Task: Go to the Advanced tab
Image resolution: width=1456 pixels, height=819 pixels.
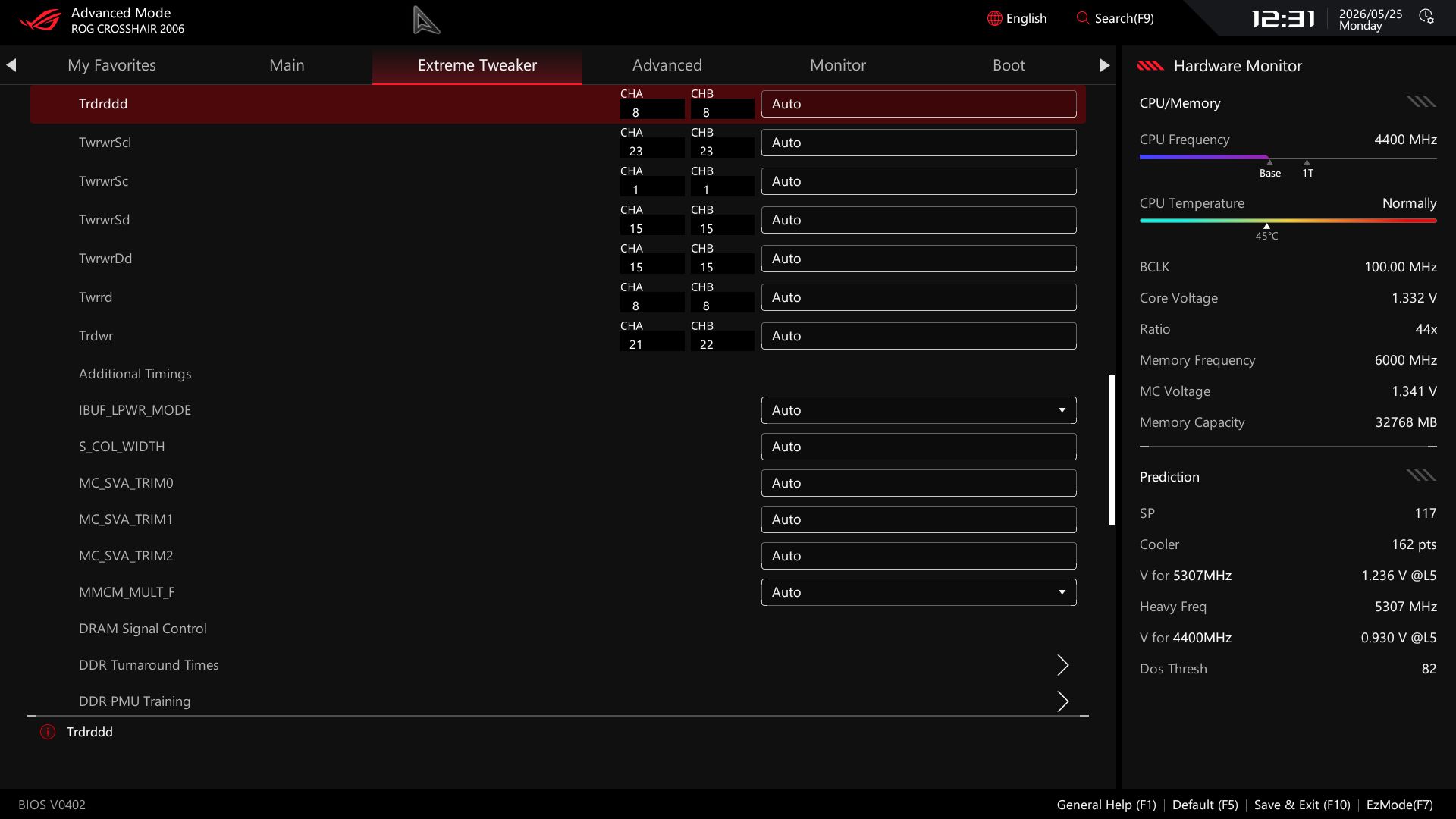Action: [x=667, y=65]
